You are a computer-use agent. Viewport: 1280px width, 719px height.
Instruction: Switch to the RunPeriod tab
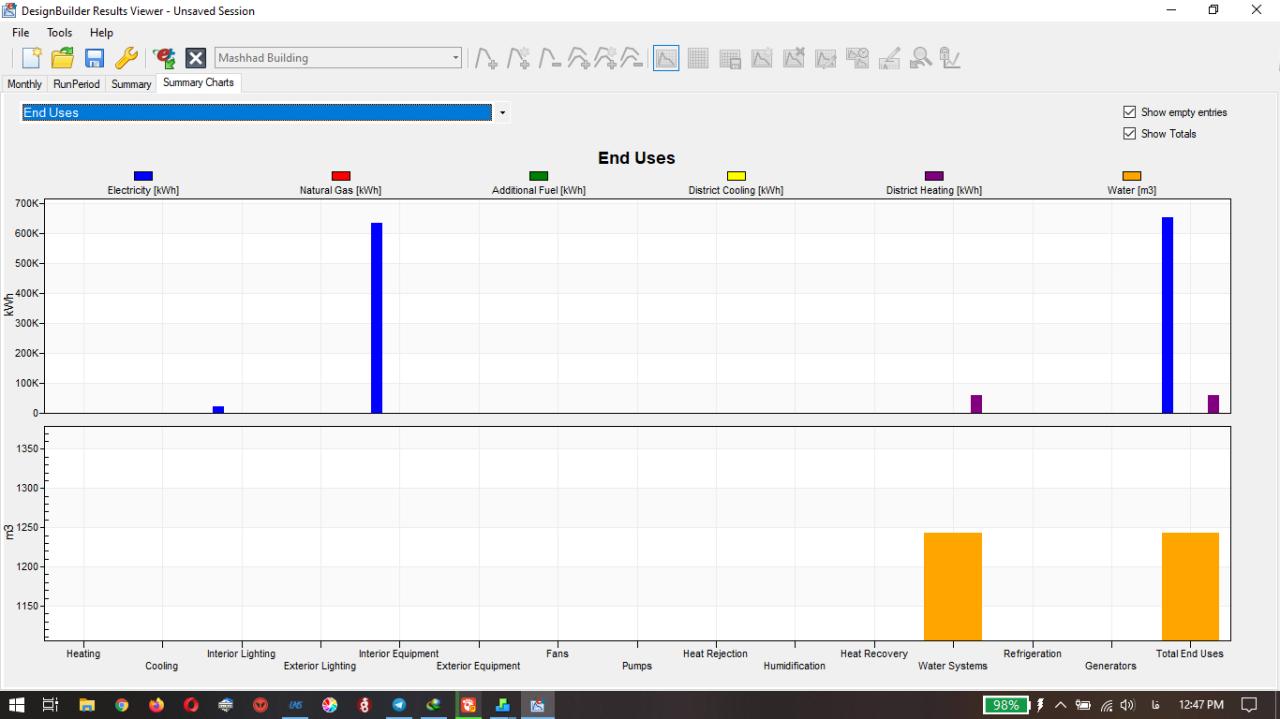77,84
